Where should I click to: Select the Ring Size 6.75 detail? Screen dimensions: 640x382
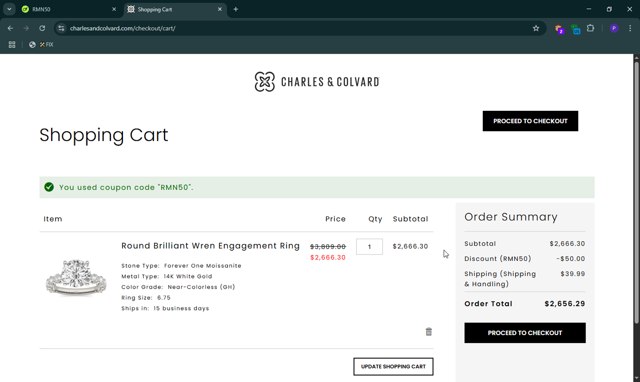tap(146, 298)
